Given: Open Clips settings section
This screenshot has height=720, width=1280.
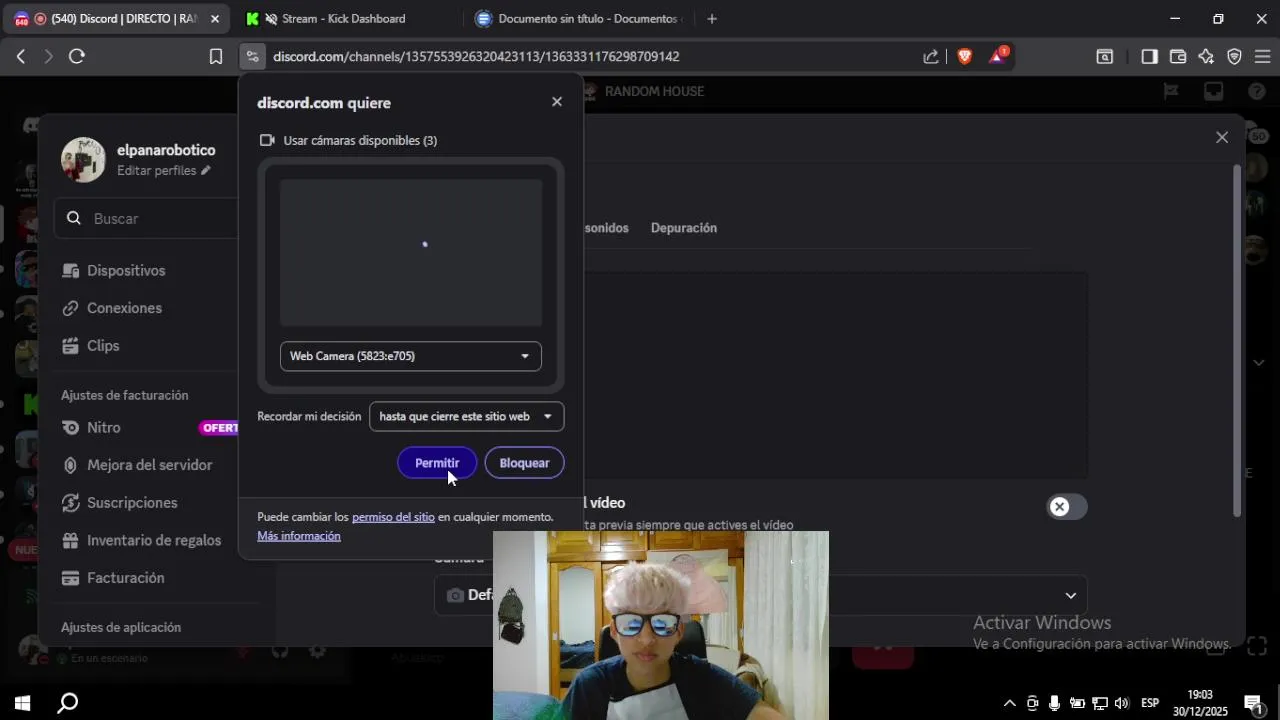Looking at the screenshot, I should click(103, 346).
